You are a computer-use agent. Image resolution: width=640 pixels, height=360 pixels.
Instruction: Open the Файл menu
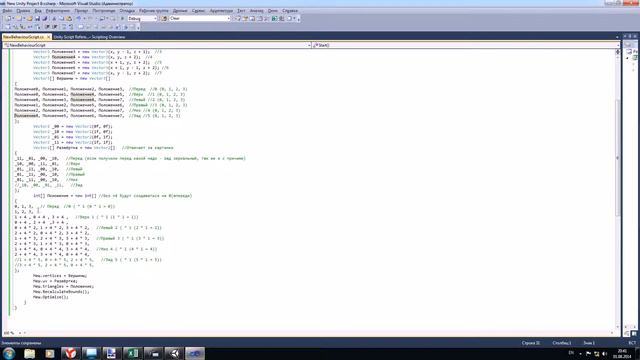7,11
